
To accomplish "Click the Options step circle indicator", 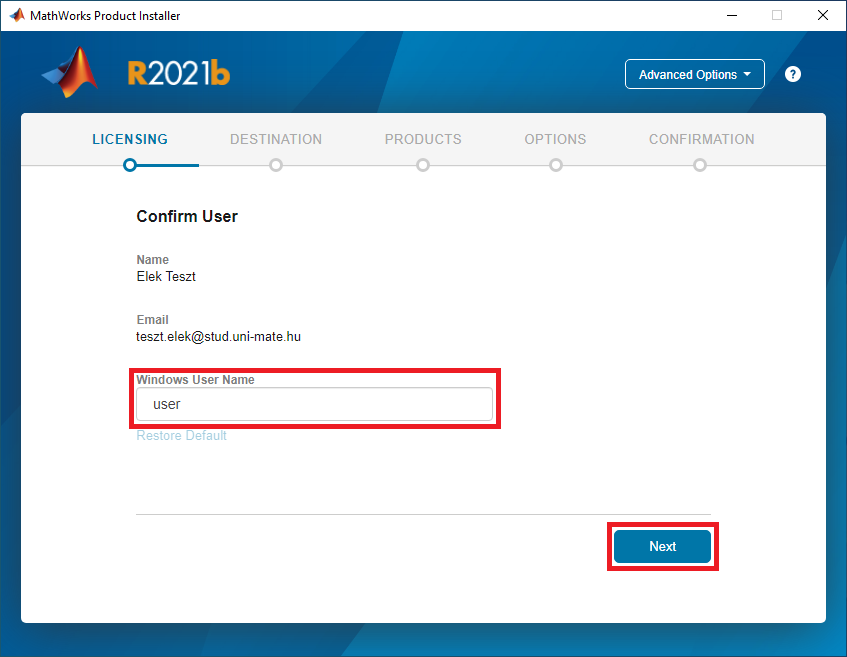I will 555,165.
